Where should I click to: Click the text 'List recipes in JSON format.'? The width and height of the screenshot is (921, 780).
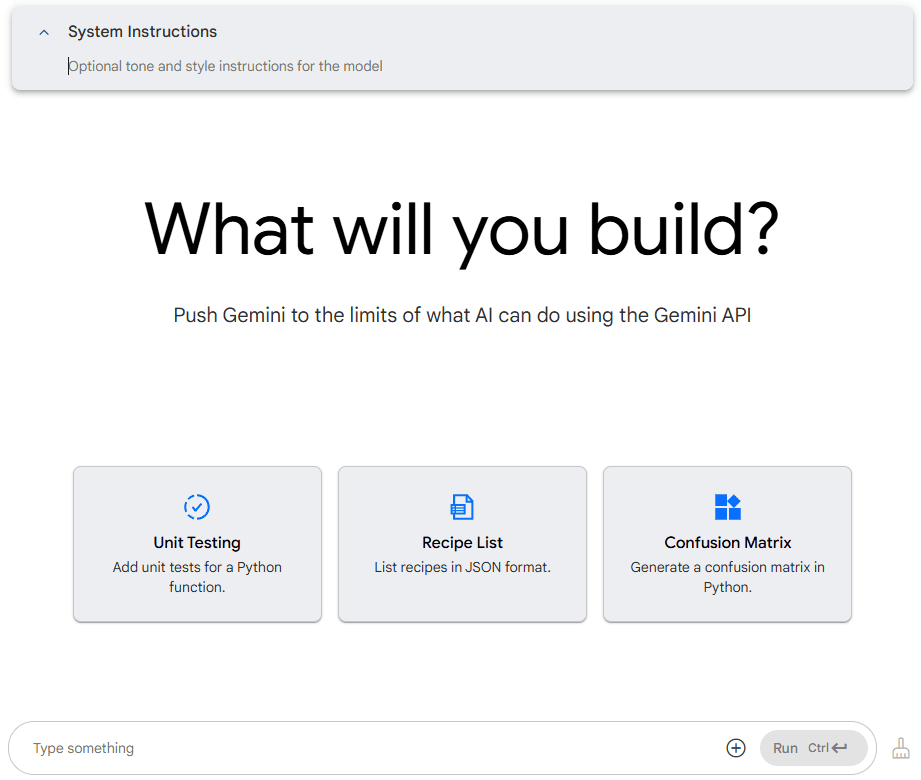pos(462,567)
